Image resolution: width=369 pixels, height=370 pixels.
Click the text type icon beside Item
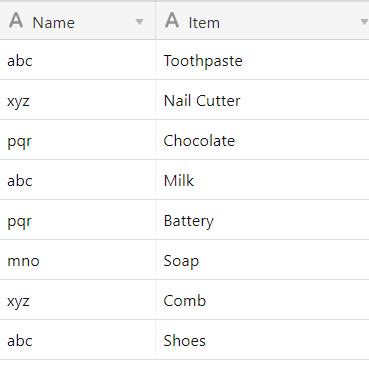(172, 20)
